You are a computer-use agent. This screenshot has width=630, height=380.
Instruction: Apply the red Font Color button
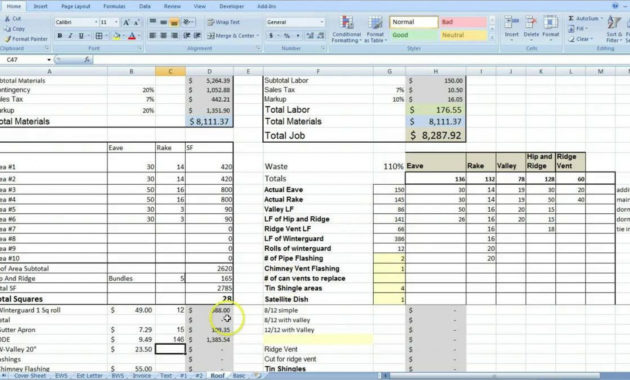[x=132, y=36]
